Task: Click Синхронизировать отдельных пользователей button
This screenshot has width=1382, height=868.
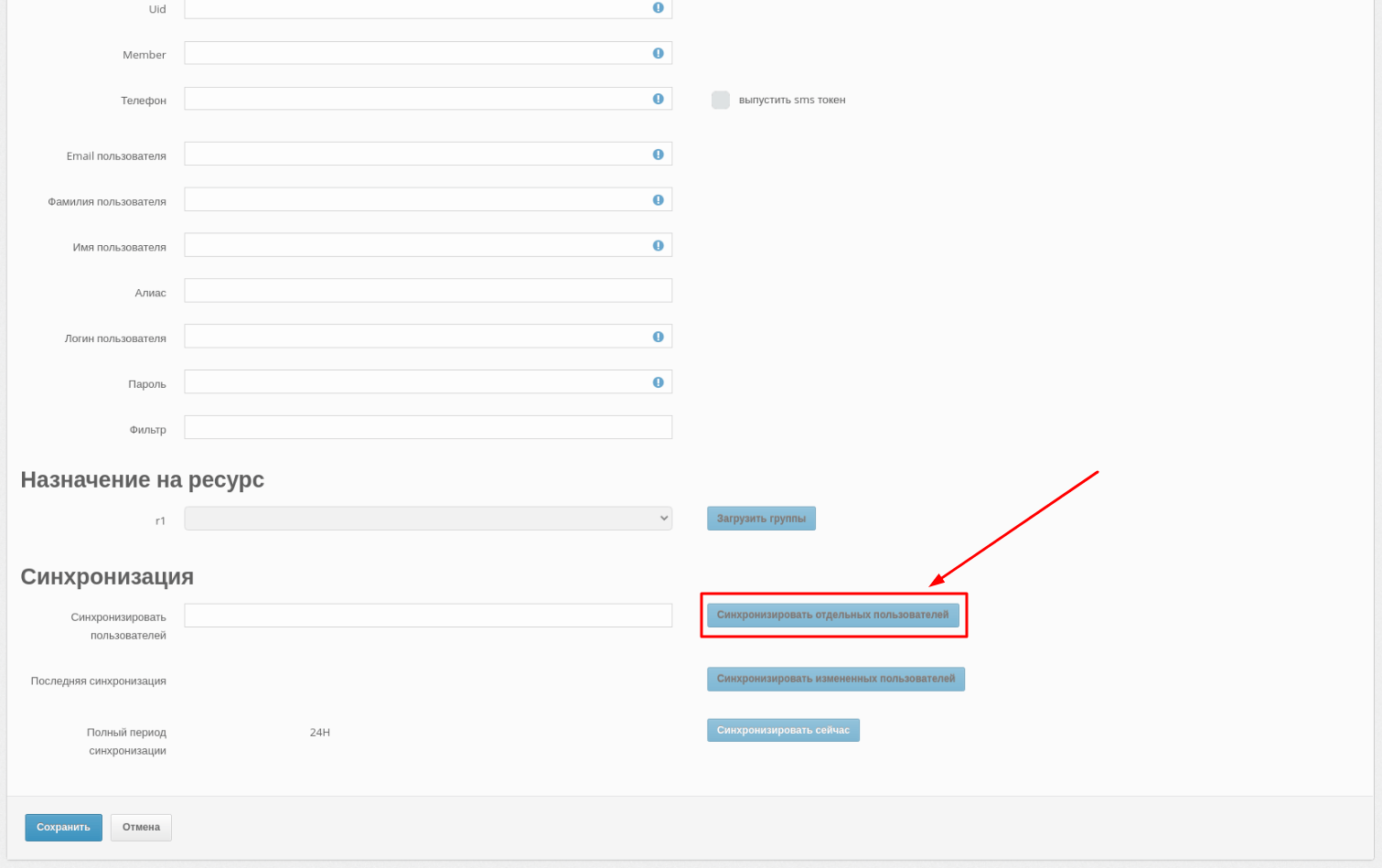Action: pyautogui.click(x=832, y=615)
